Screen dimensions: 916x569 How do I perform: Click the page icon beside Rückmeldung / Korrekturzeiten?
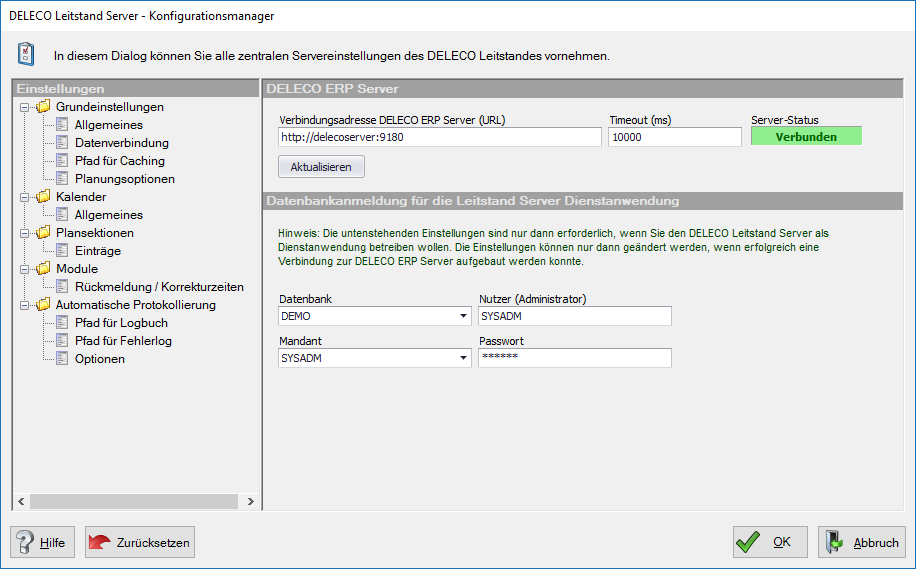click(62, 287)
